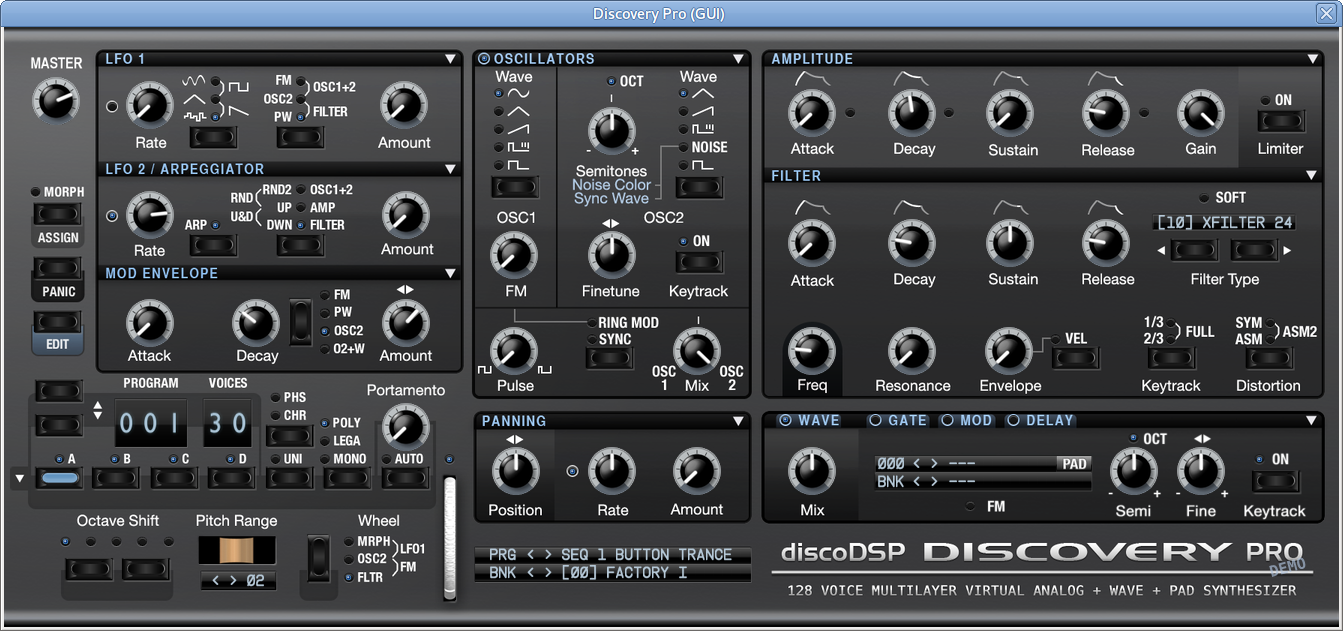Switch to the DELAY tab
This screenshot has width=1343, height=631.
[x=1040, y=421]
